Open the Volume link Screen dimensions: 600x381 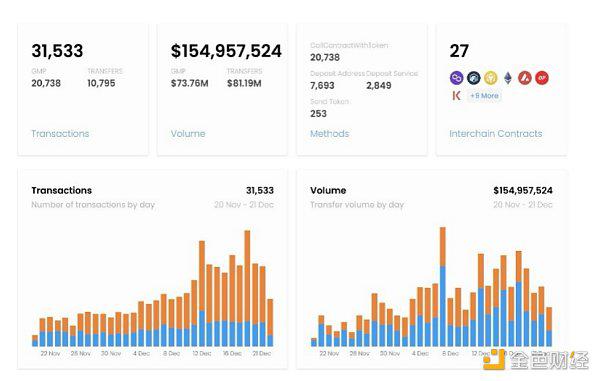188,134
